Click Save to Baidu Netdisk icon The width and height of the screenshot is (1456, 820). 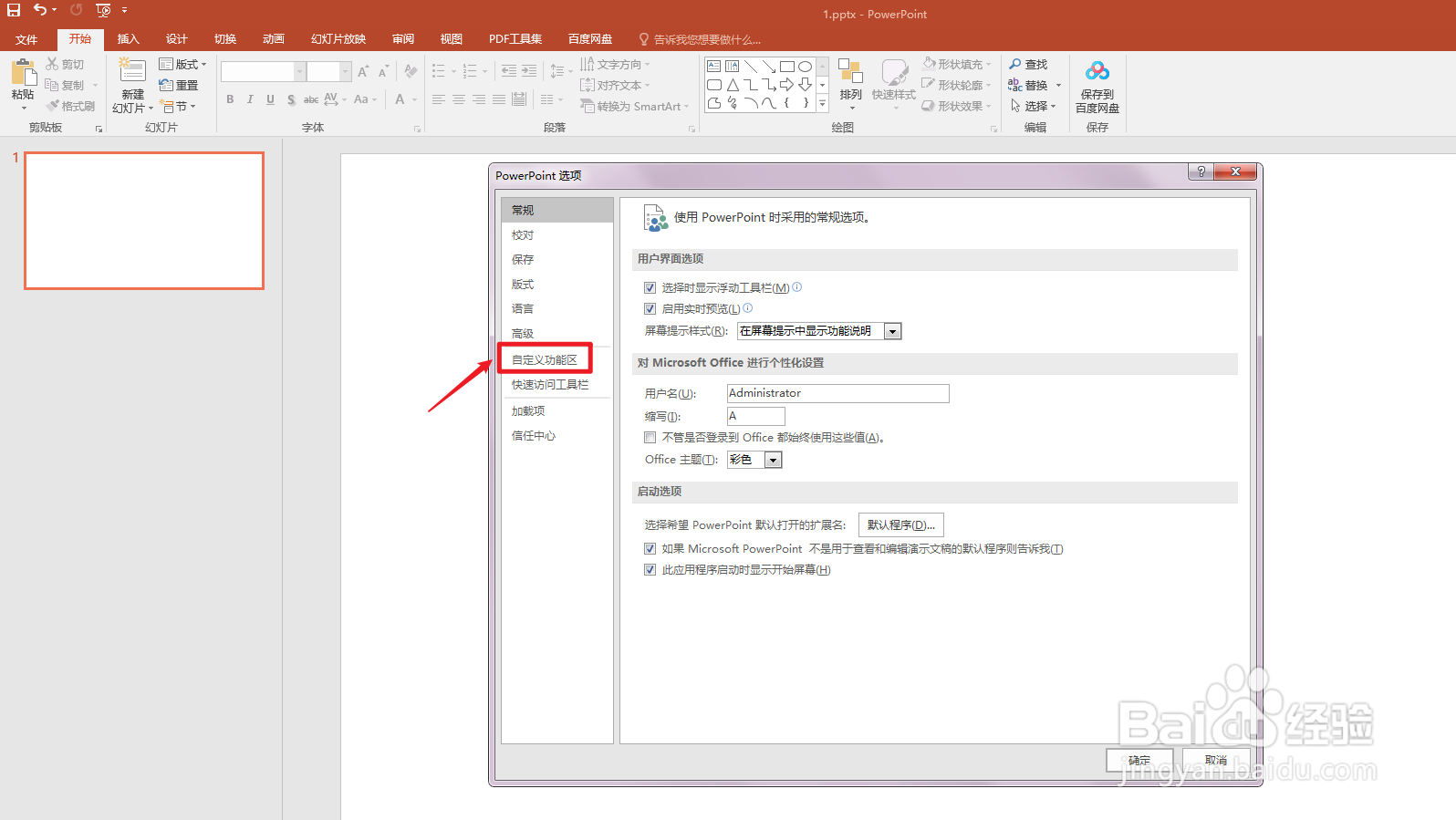pyautogui.click(x=1097, y=71)
